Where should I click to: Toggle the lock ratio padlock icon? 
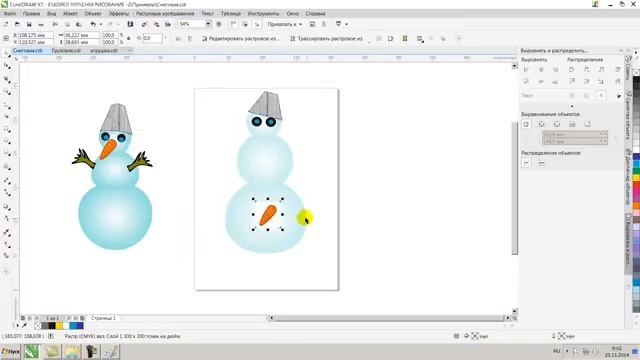click(129, 38)
